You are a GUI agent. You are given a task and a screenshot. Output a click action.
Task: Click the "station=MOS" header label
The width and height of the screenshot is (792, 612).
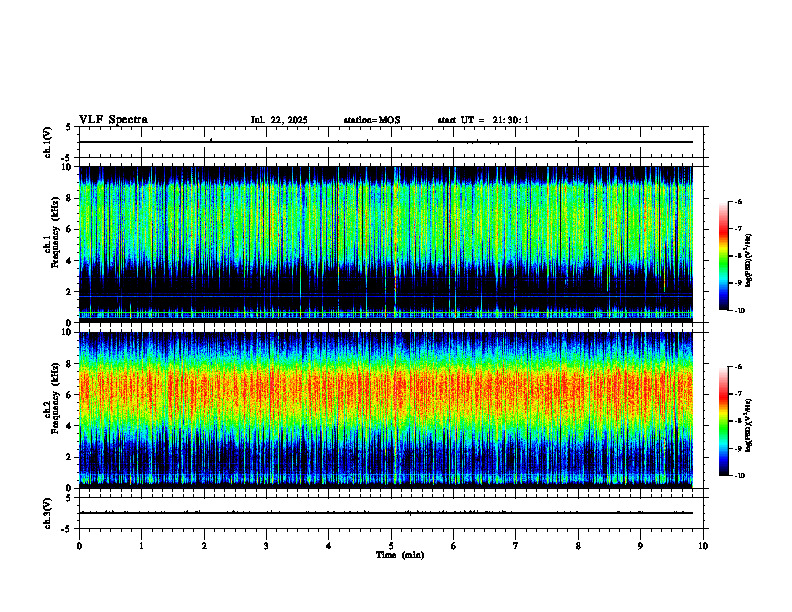(x=372, y=120)
